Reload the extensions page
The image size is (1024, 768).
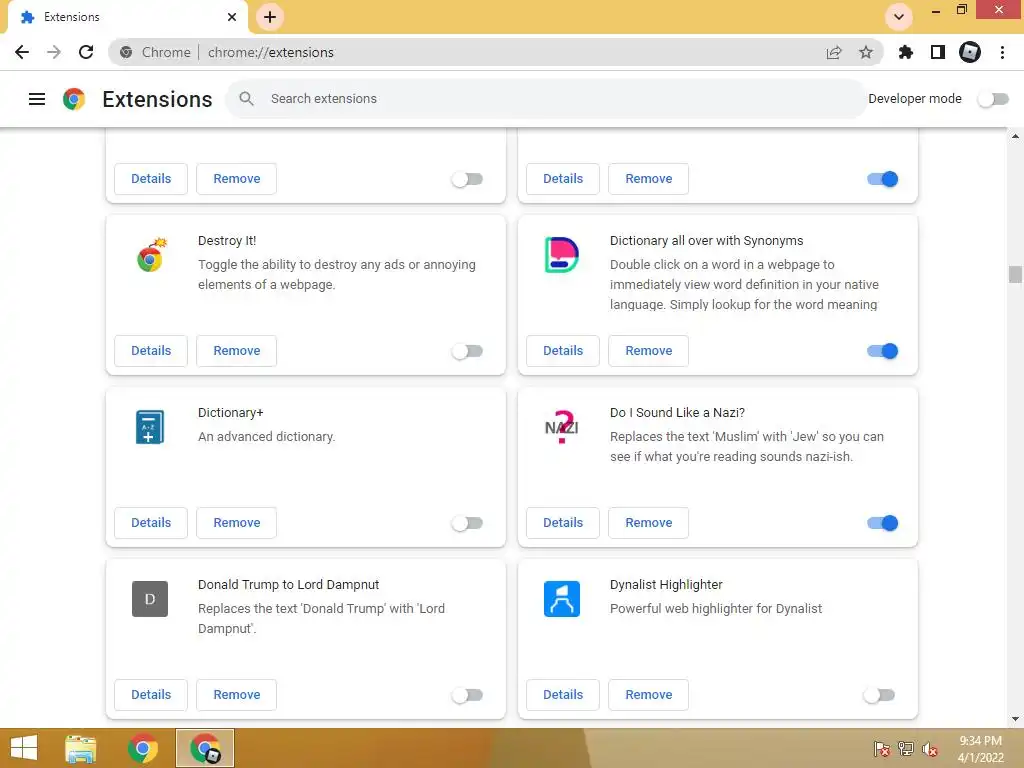point(86,52)
